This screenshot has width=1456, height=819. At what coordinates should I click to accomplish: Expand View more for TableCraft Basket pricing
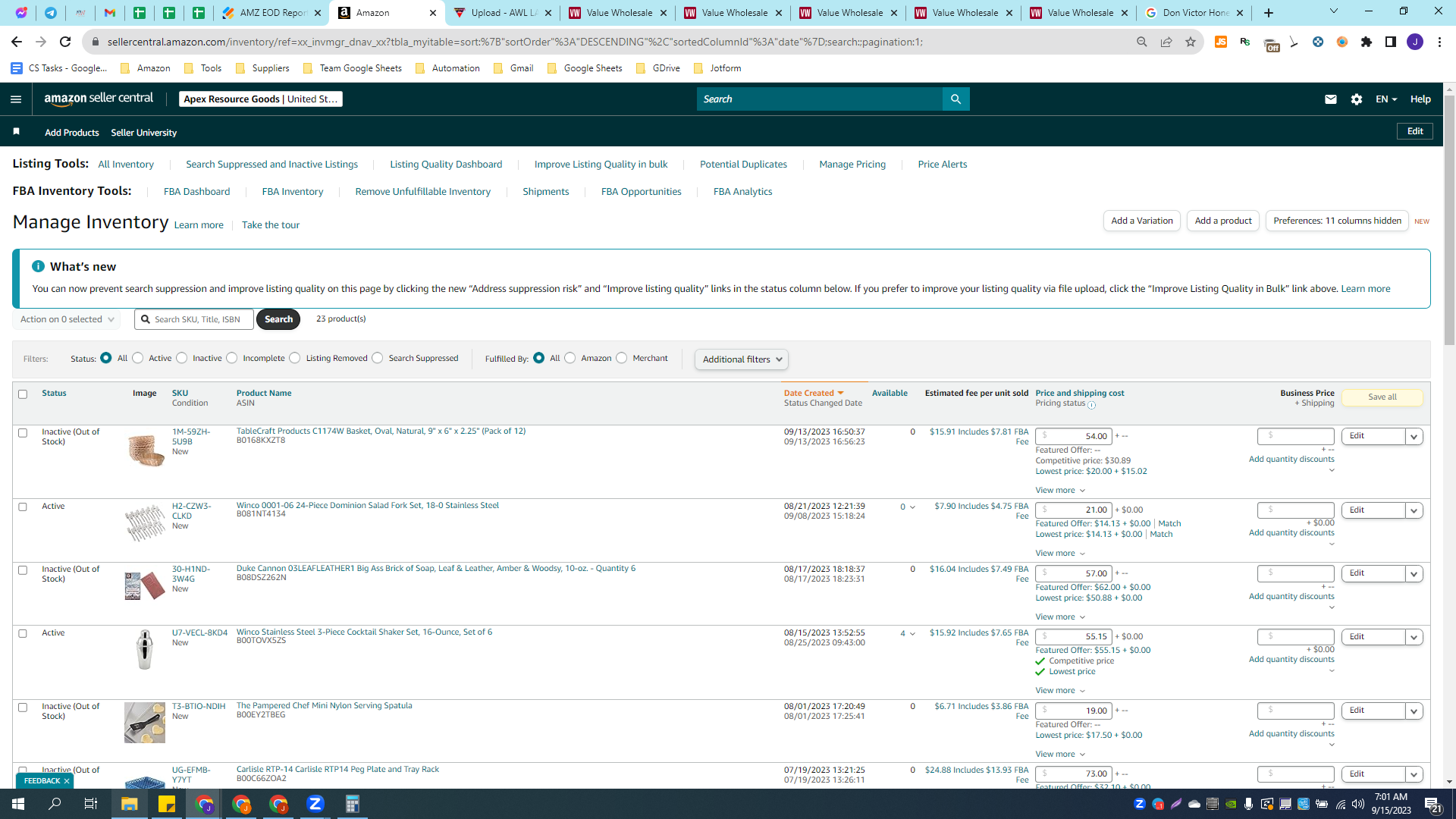tap(1060, 491)
